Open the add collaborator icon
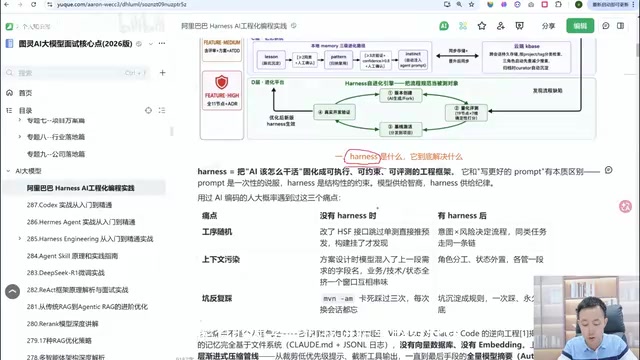Viewport: 640px width, 360px height. pyautogui.click(x=500, y=26)
